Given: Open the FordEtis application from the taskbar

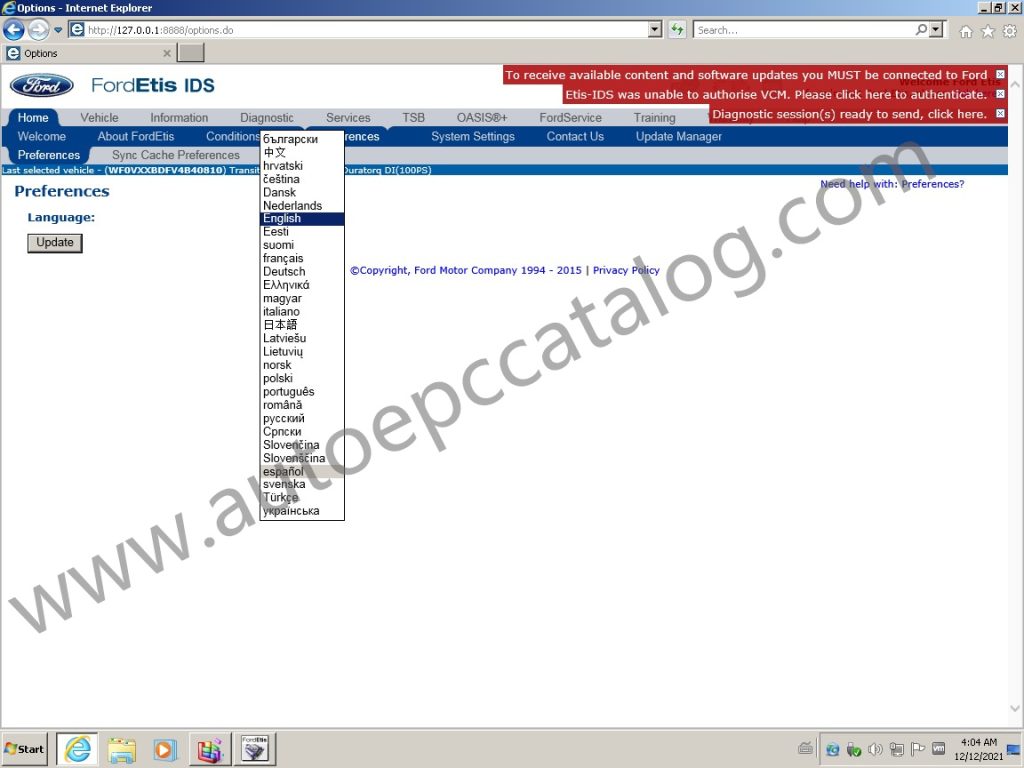Looking at the screenshot, I should [x=254, y=748].
